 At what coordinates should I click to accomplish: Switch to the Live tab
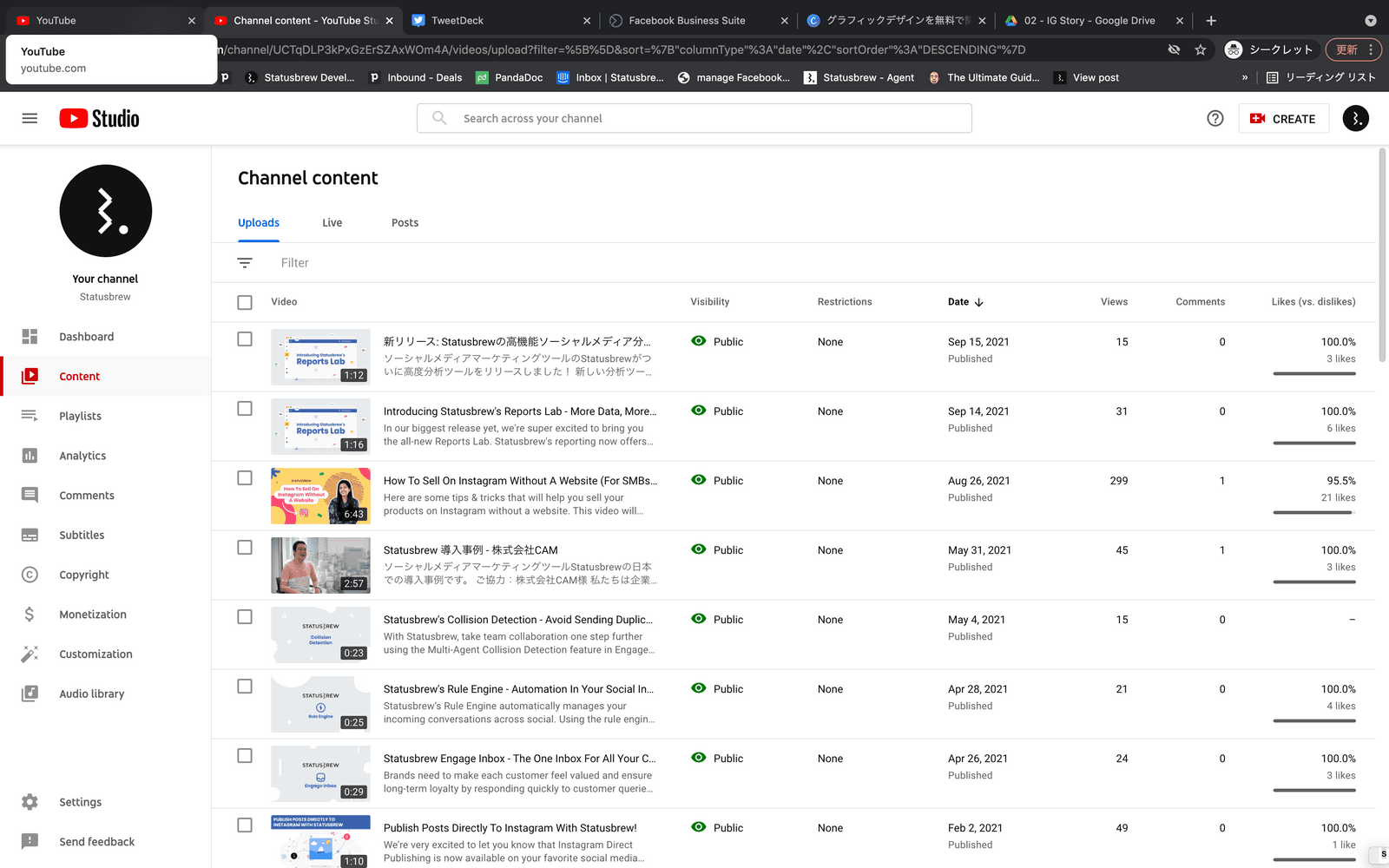[x=332, y=223]
